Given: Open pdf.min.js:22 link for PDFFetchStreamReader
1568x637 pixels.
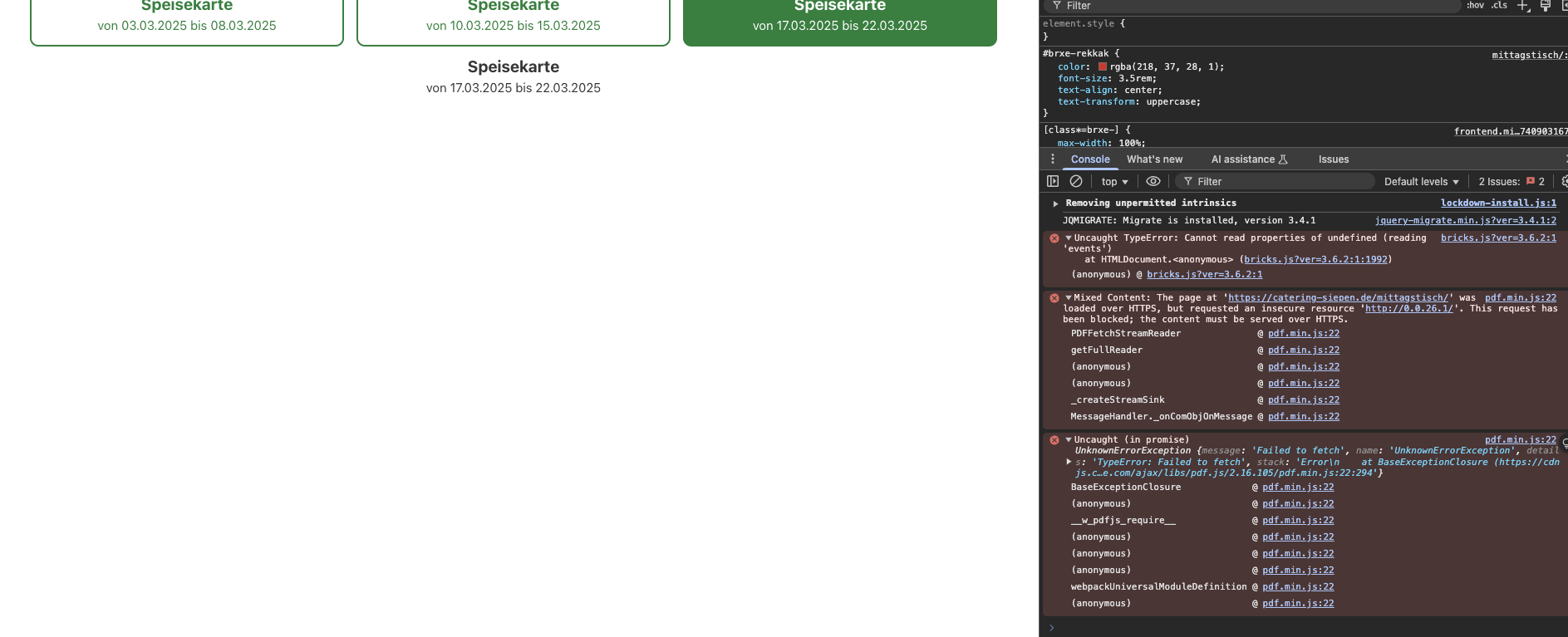Looking at the screenshot, I should point(1304,333).
